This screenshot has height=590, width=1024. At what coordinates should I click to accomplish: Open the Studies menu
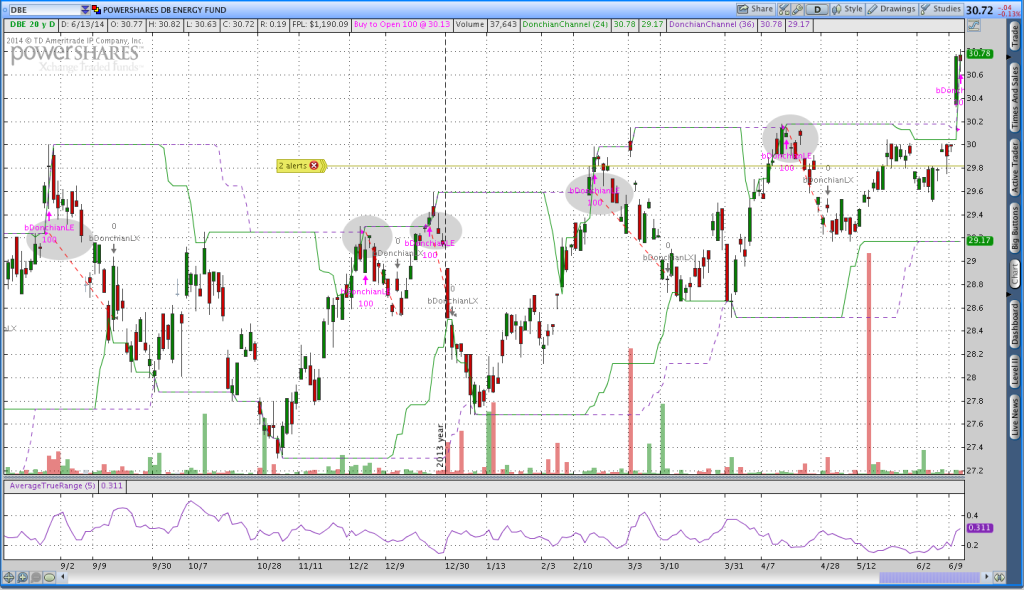click(940, 9)
